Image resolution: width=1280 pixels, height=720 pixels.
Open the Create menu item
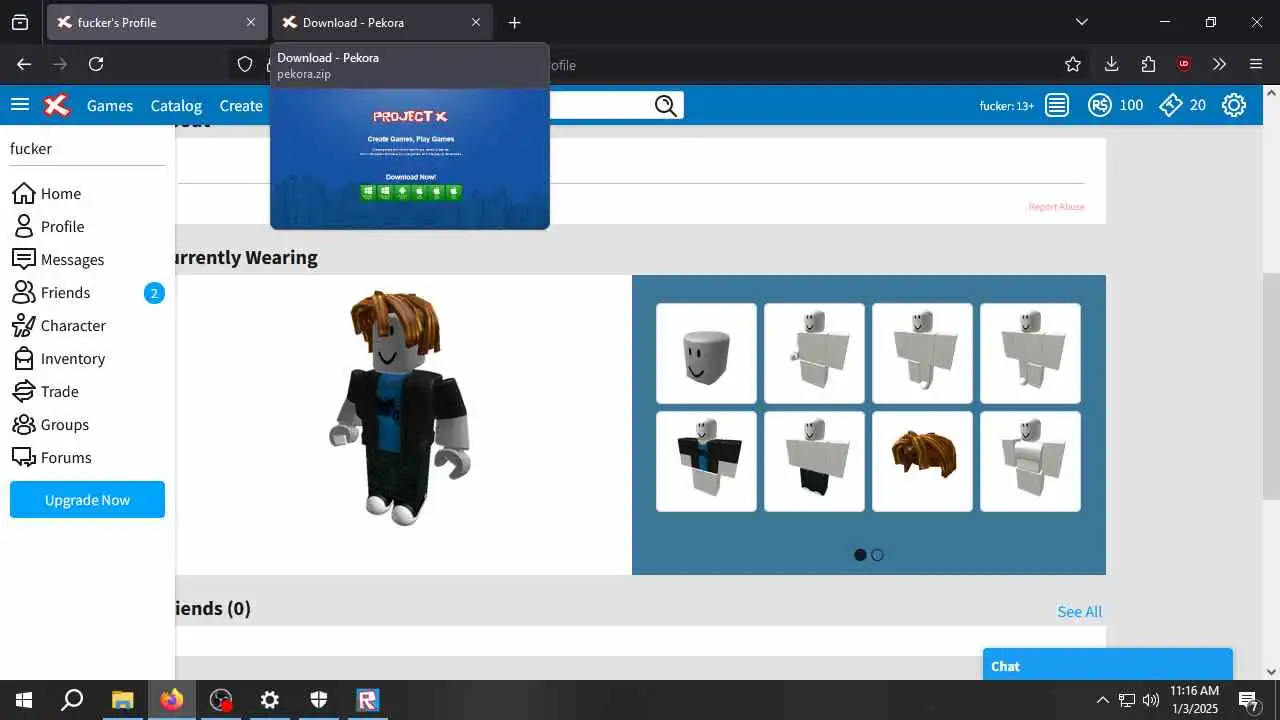point(241,105)
